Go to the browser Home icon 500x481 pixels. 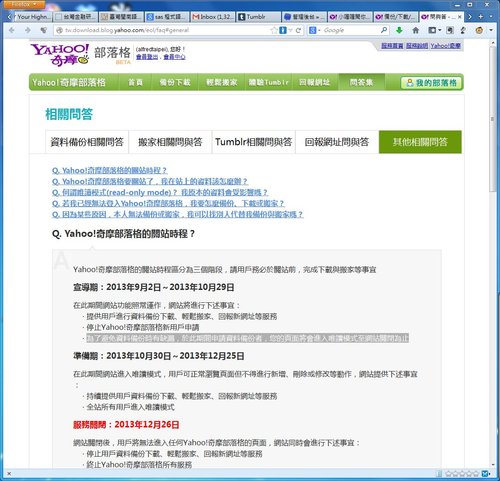point(415,30)
